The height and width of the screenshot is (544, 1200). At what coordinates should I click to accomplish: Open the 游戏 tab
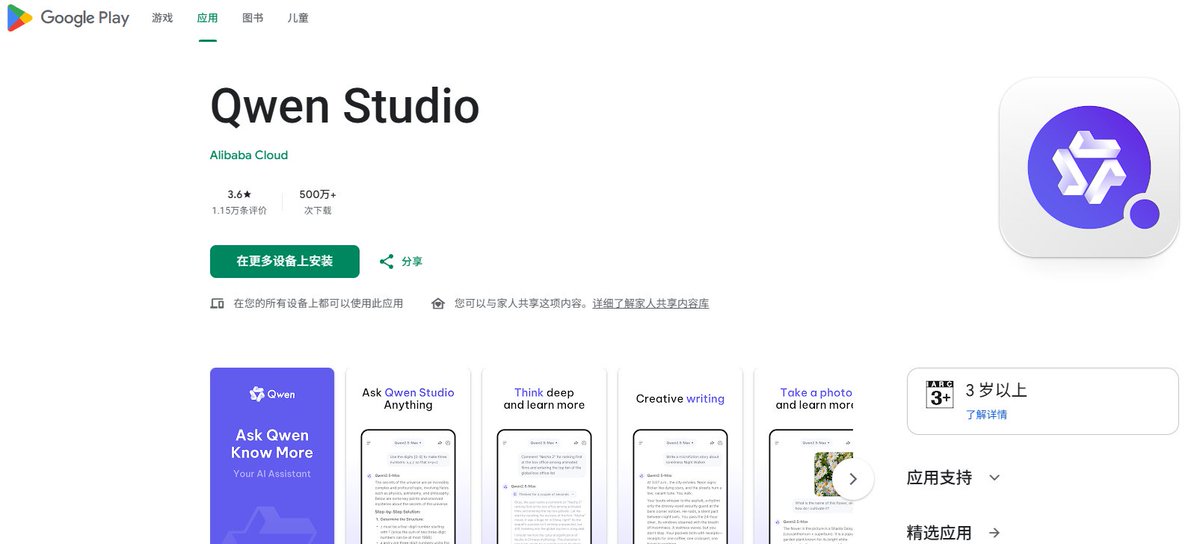(x=162, y=18)
